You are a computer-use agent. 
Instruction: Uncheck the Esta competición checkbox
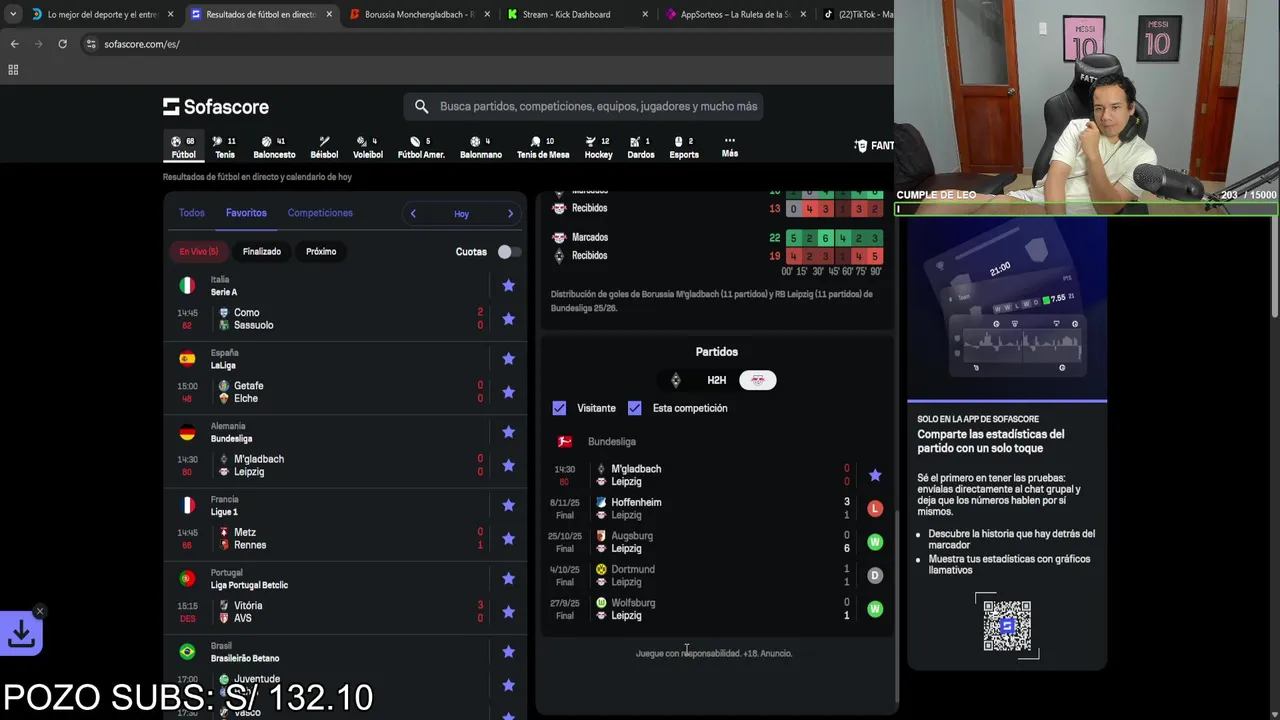coord(634,408)
